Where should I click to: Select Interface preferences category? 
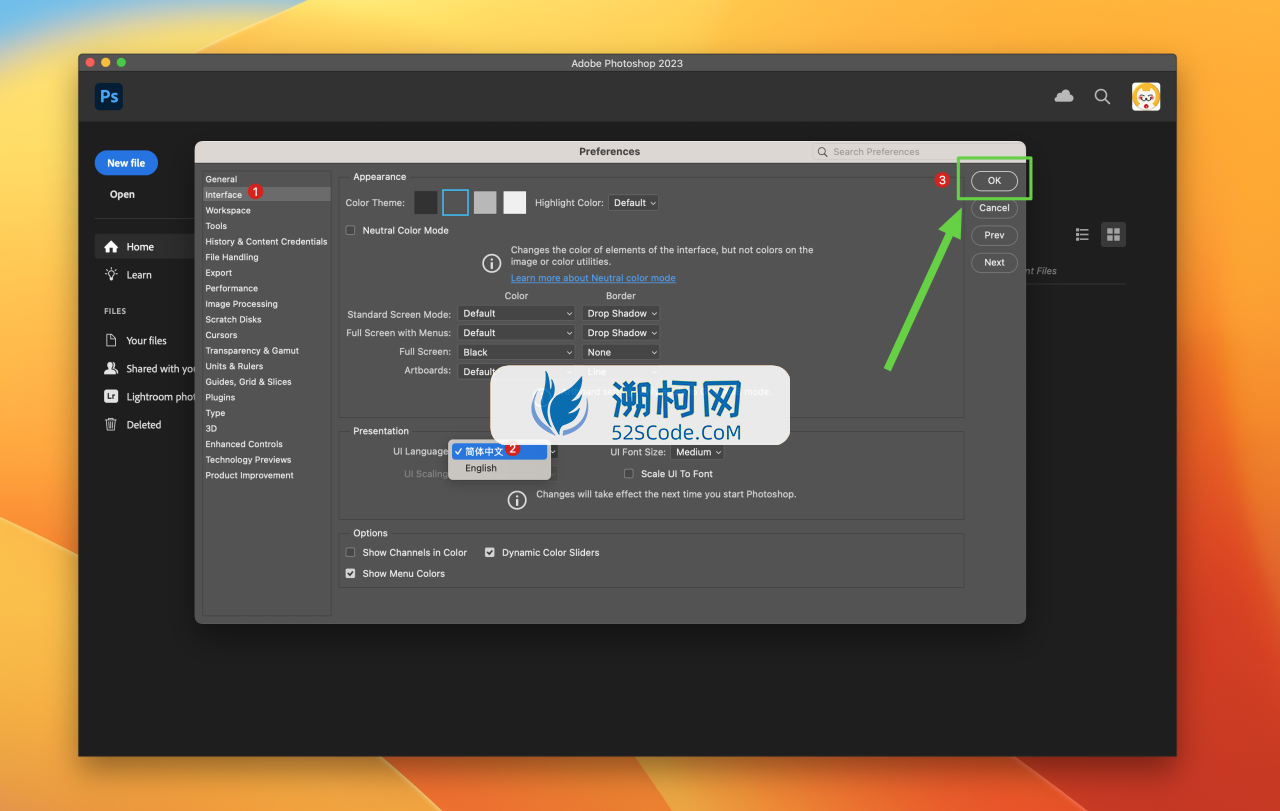(266, 195)
